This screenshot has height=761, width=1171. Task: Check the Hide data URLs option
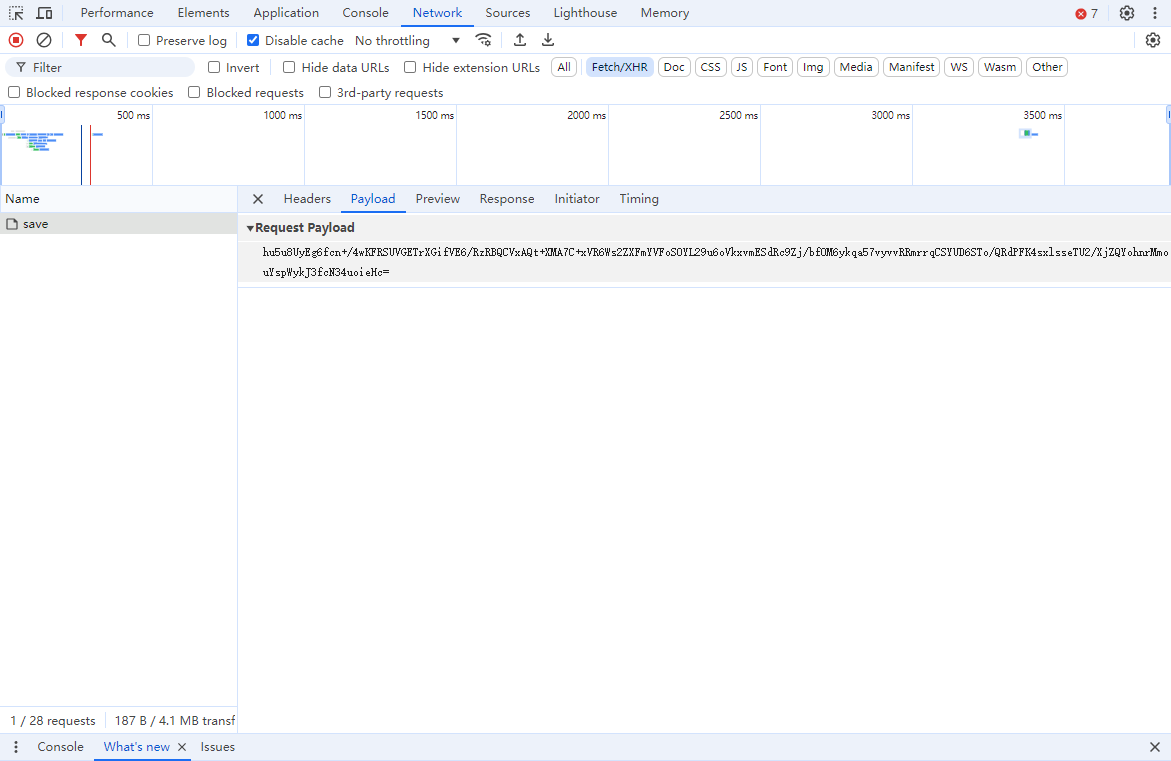289,68
